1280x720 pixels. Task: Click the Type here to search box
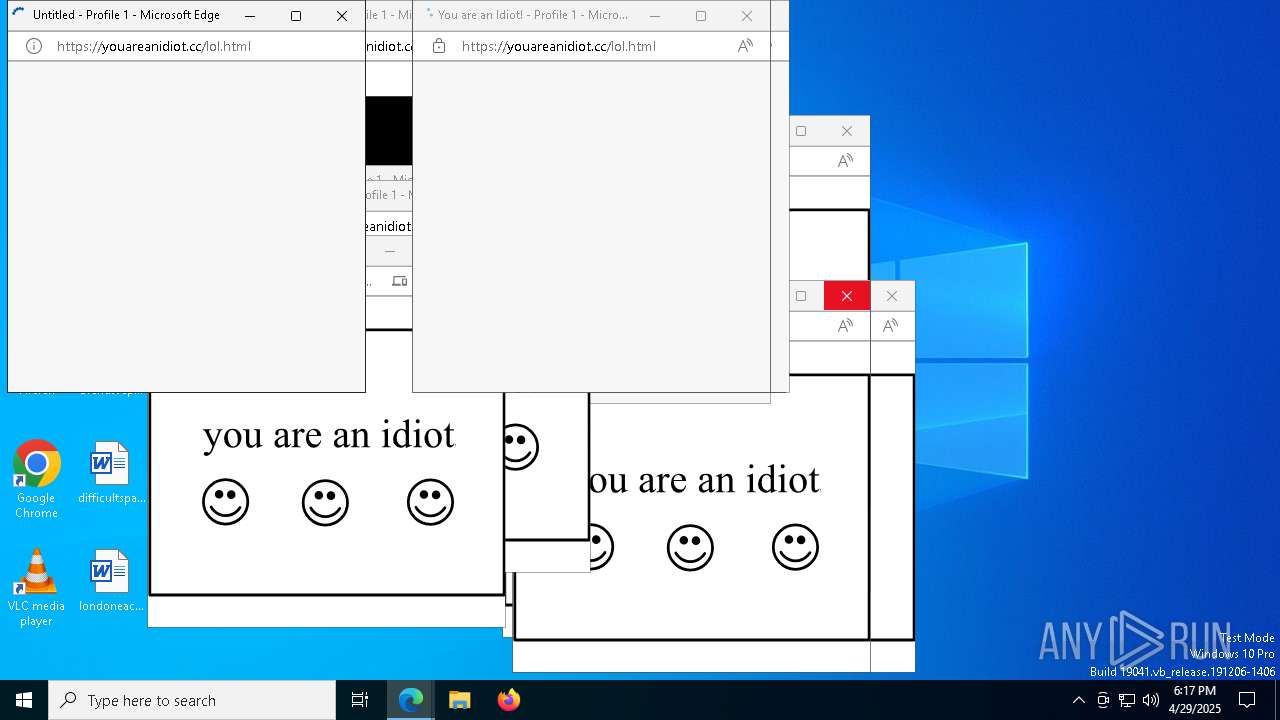[192, 700]
